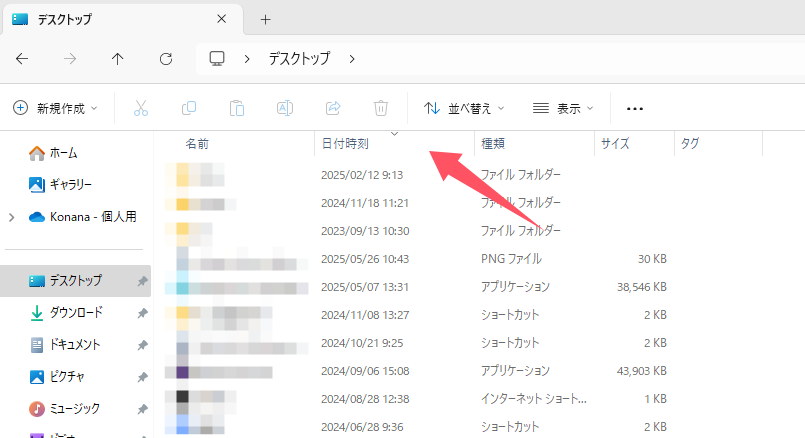Screen dimensions: 805x438
Task: Select the application row sized 43,903 KB
Action: (x=416, y=371)
